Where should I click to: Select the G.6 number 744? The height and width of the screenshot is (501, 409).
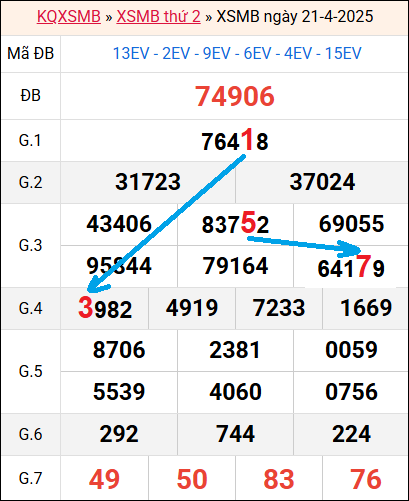(x=235, y=434)
